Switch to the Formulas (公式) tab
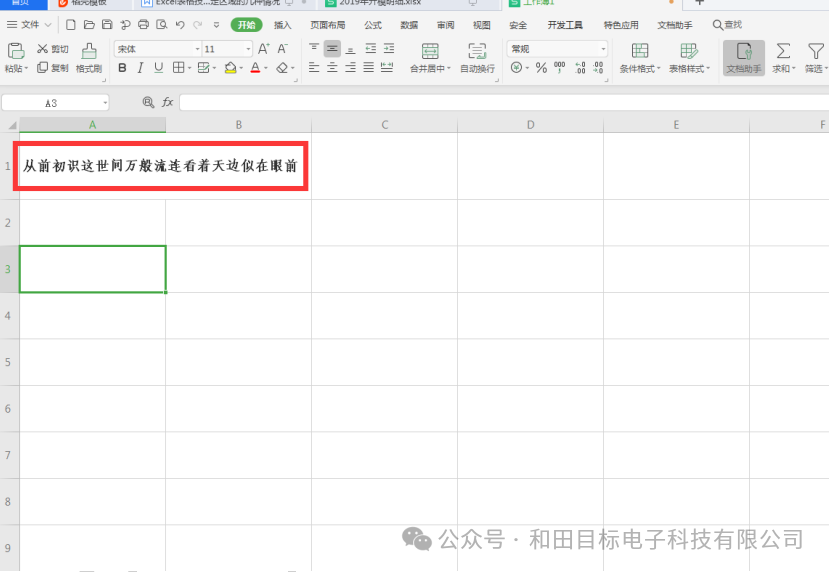The width and height of the screenshot is (830, 572). 373,25
